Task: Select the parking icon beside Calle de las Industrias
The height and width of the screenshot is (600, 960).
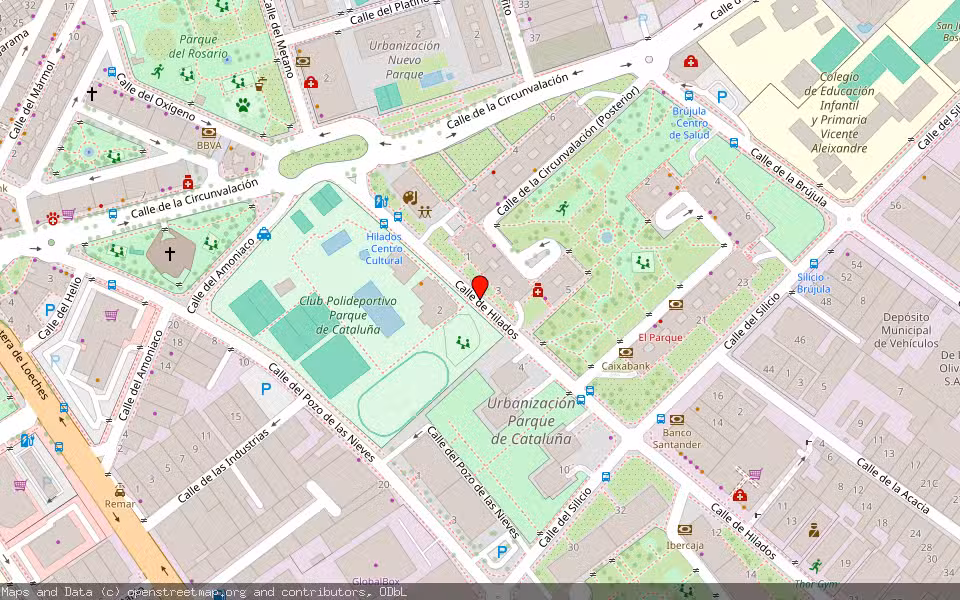Action: (266, 388)
